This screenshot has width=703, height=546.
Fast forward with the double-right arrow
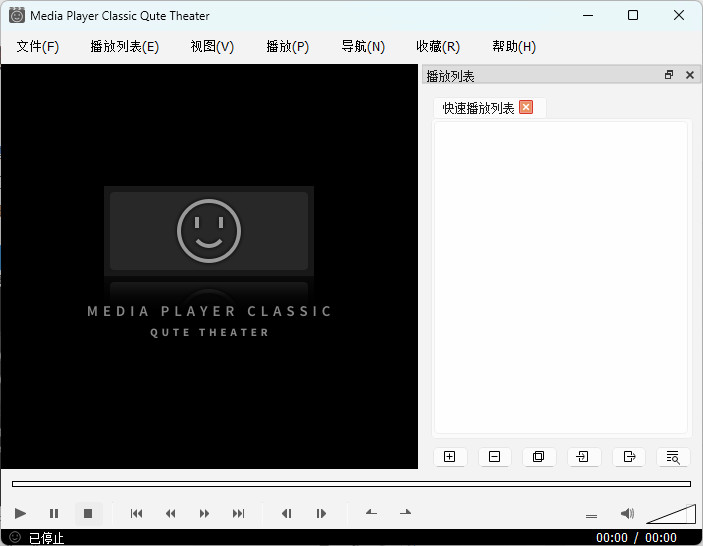(204, 513)
